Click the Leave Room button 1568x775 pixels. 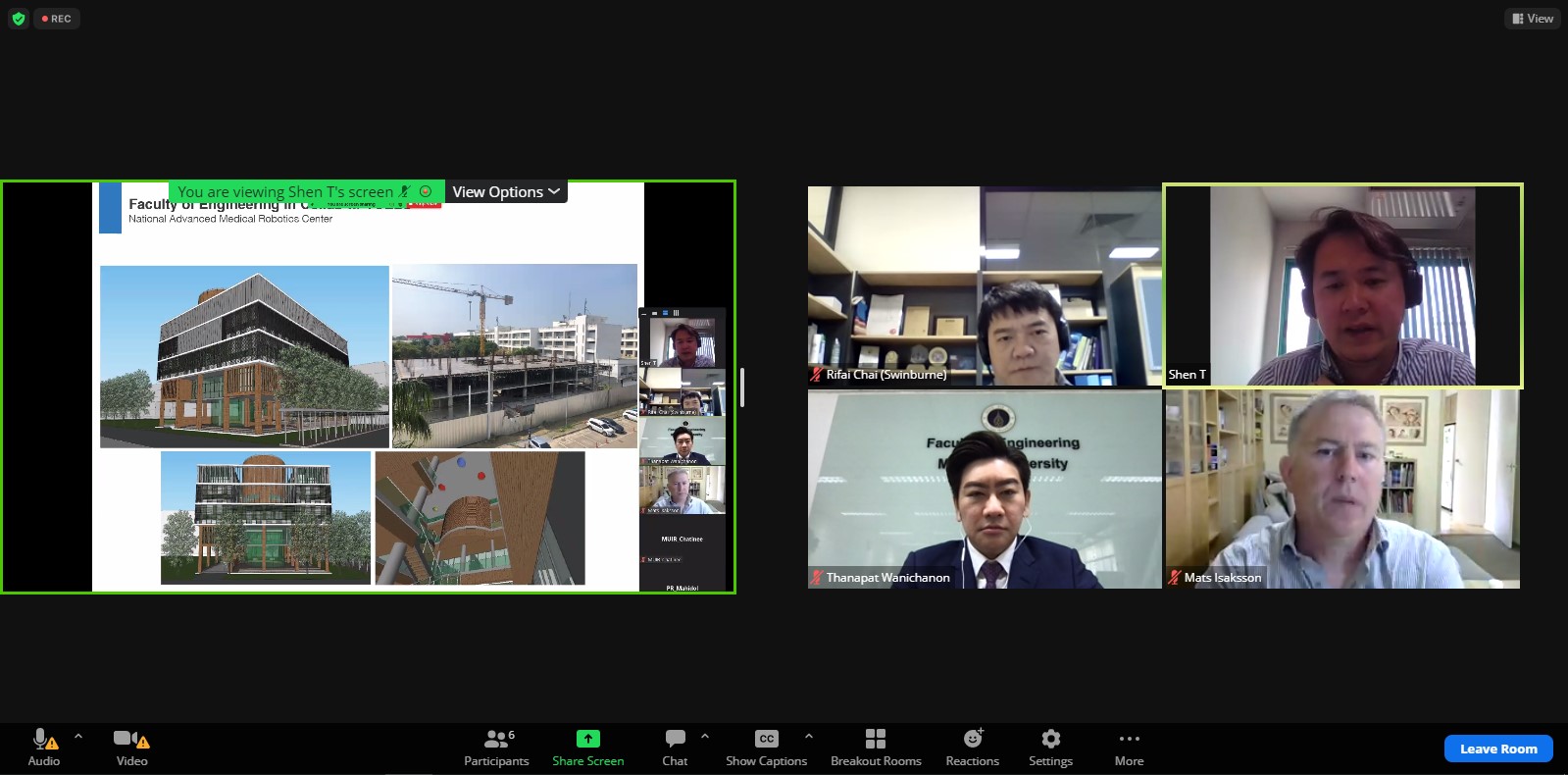[x=1497, y=749]
